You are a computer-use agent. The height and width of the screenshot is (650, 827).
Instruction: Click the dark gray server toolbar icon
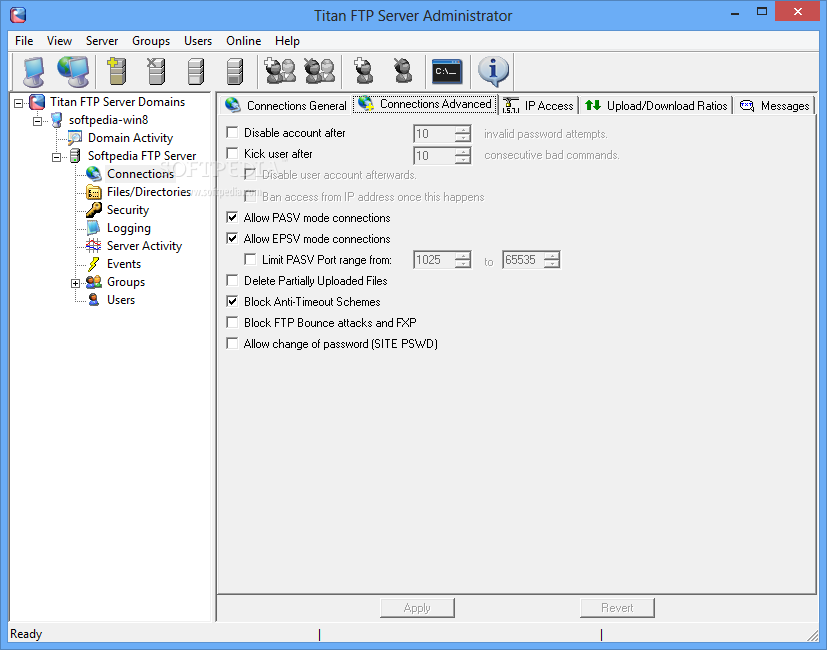[235, 71]
